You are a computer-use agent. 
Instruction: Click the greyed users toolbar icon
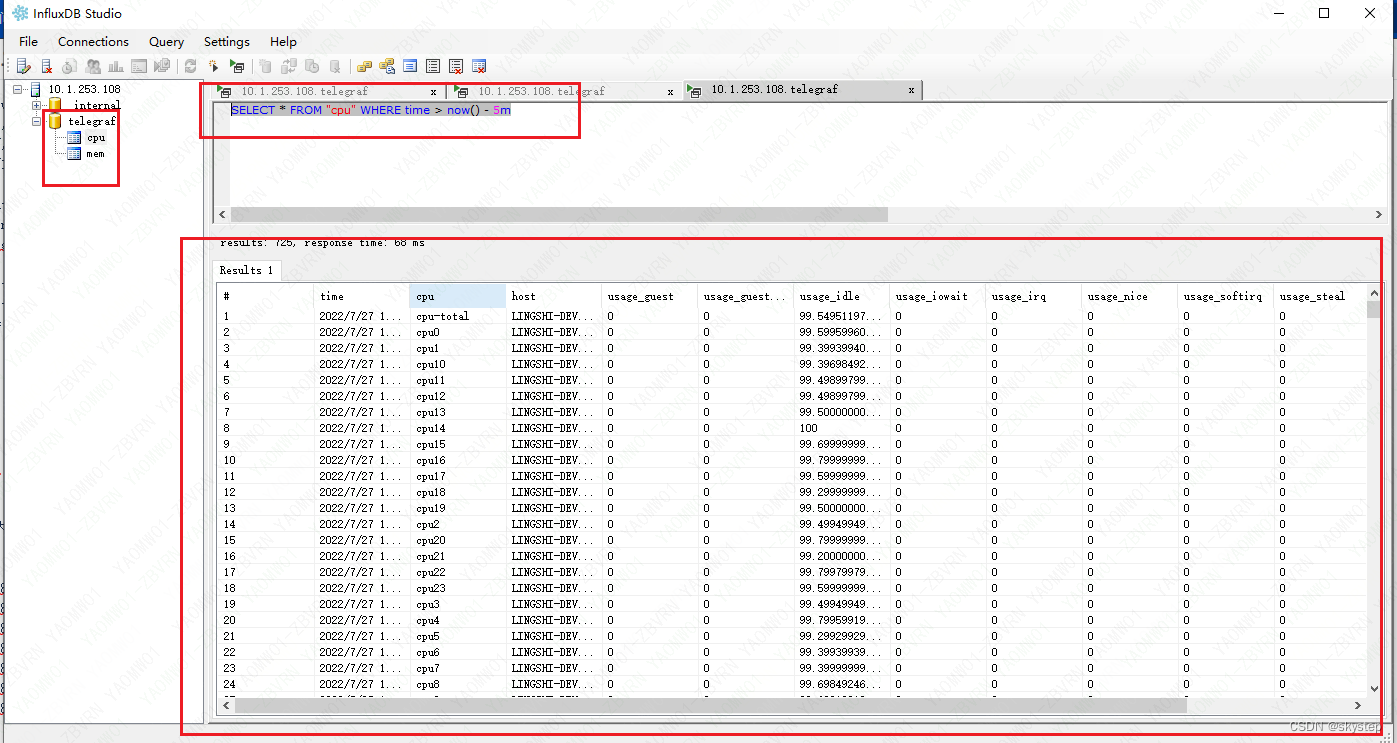coord(93,66)
